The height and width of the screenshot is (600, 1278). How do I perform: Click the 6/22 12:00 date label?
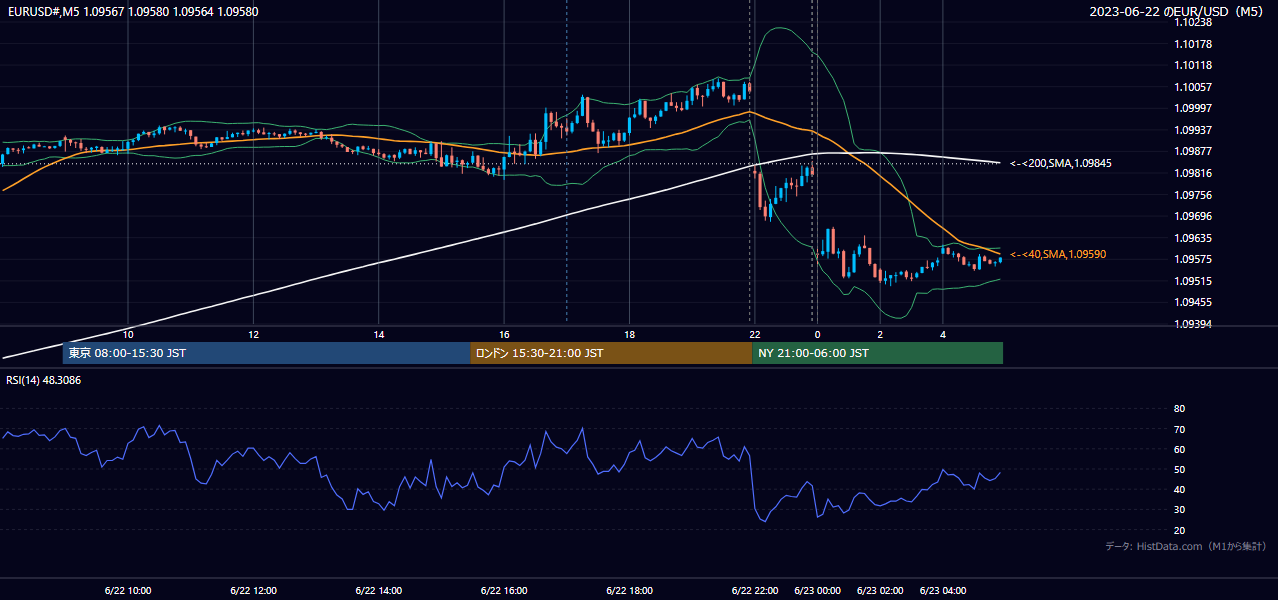(x=253, y=590)
